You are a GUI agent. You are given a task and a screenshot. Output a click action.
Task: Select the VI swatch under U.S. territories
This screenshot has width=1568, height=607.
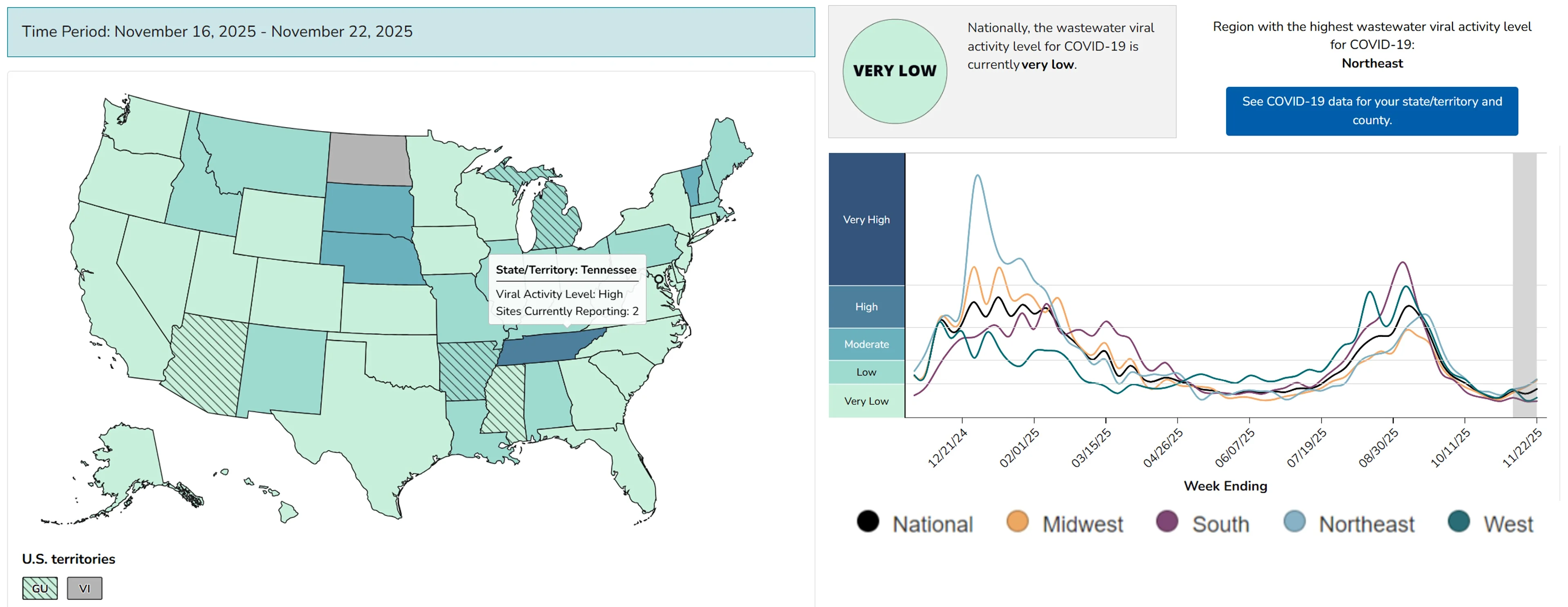[x=85, y=587]
